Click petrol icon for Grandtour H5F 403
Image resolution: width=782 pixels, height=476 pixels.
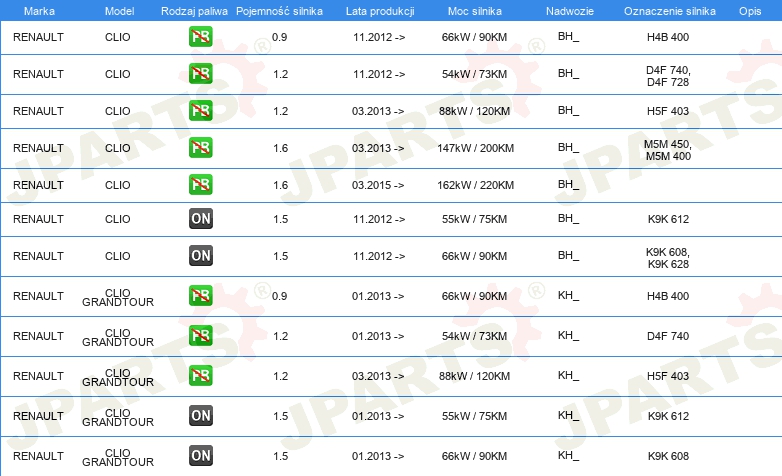(200, 375)
